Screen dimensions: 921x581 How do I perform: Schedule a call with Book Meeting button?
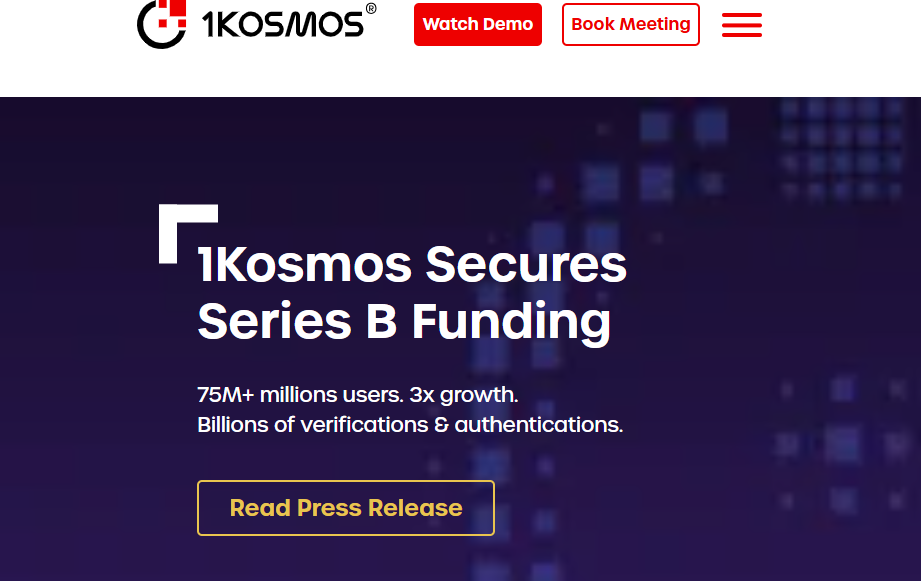pos(630,25)
